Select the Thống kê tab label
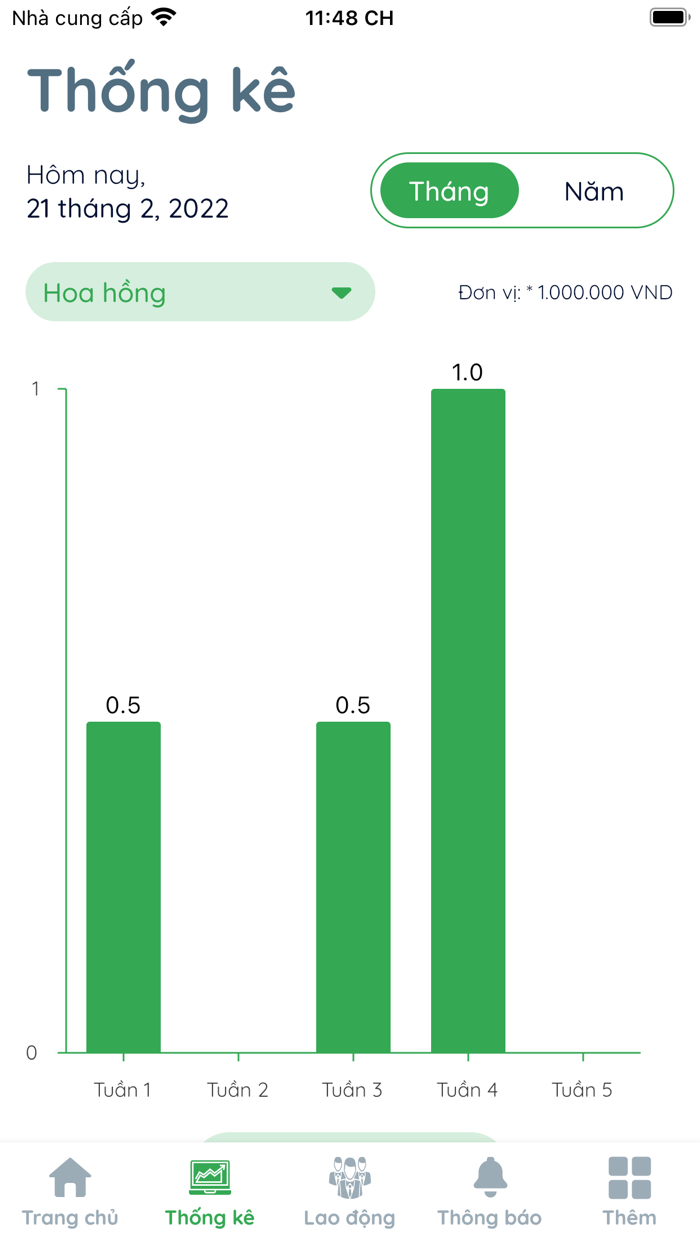Viewport: 700px width, 1244px height. pyautogui.click(x=210, y=1218)
